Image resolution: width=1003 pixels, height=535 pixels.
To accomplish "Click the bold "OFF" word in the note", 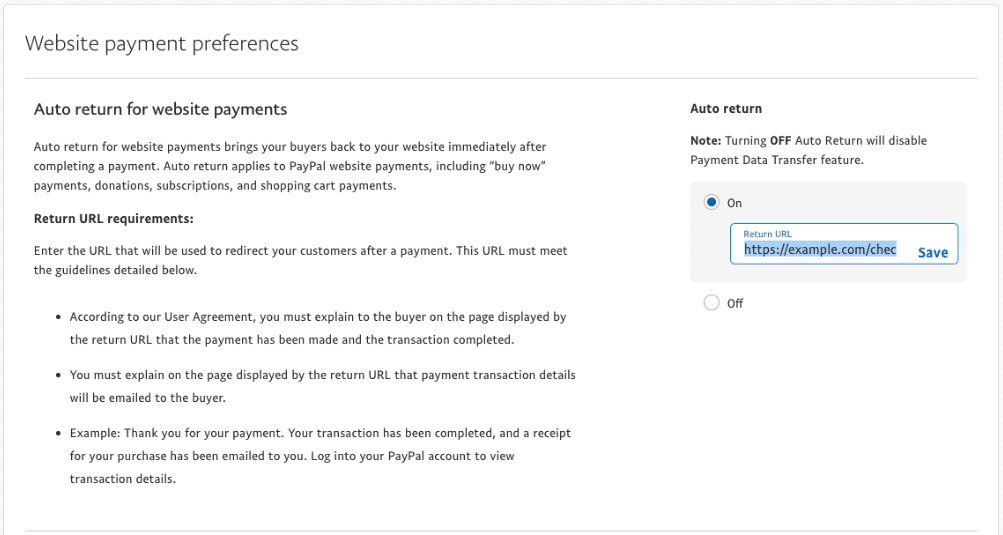I will [781, 141].
